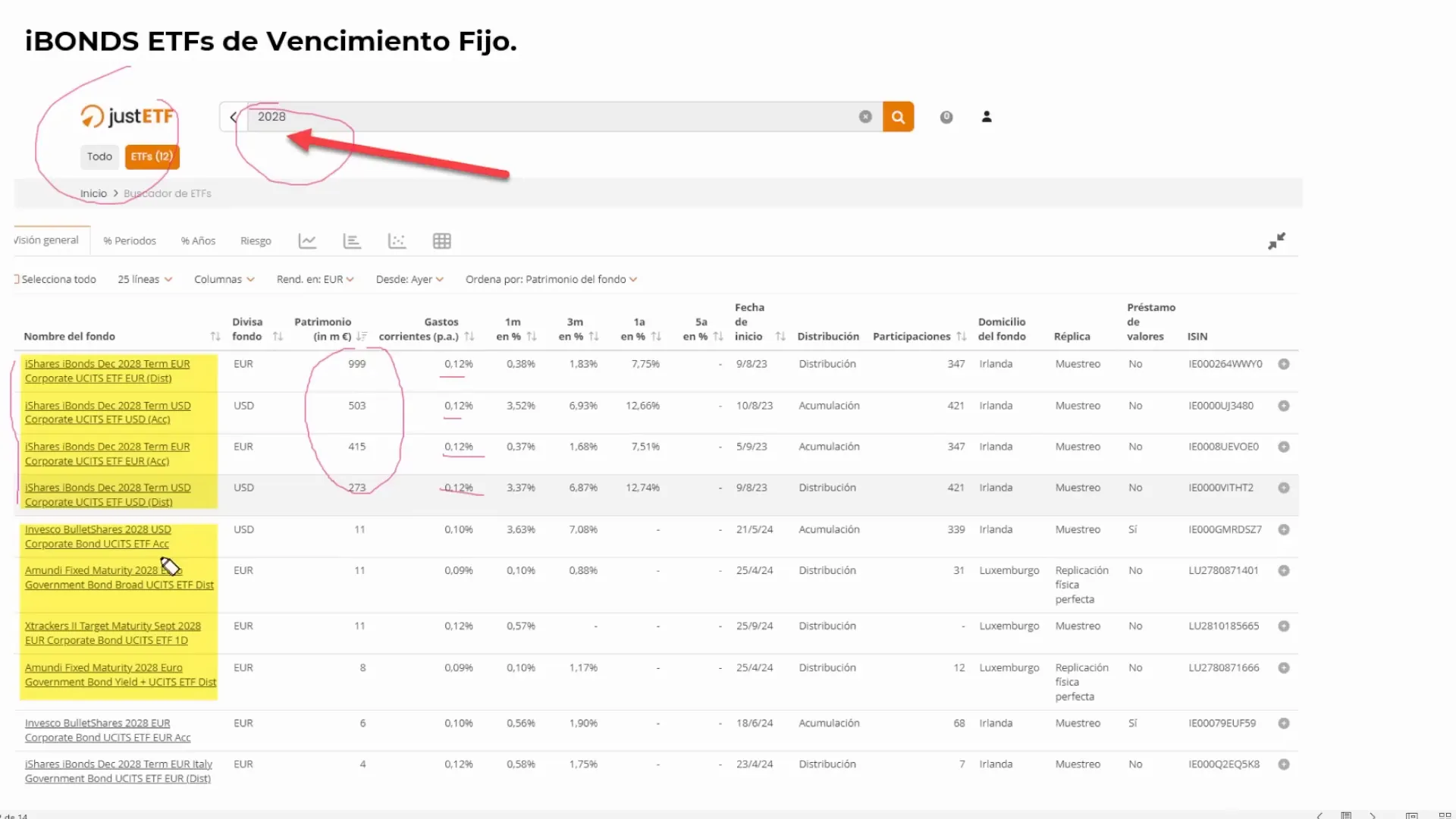Screen dimensions: 1456x819
Task: Tick the Selecciona todo checkbox
Action: click(17, 279)
